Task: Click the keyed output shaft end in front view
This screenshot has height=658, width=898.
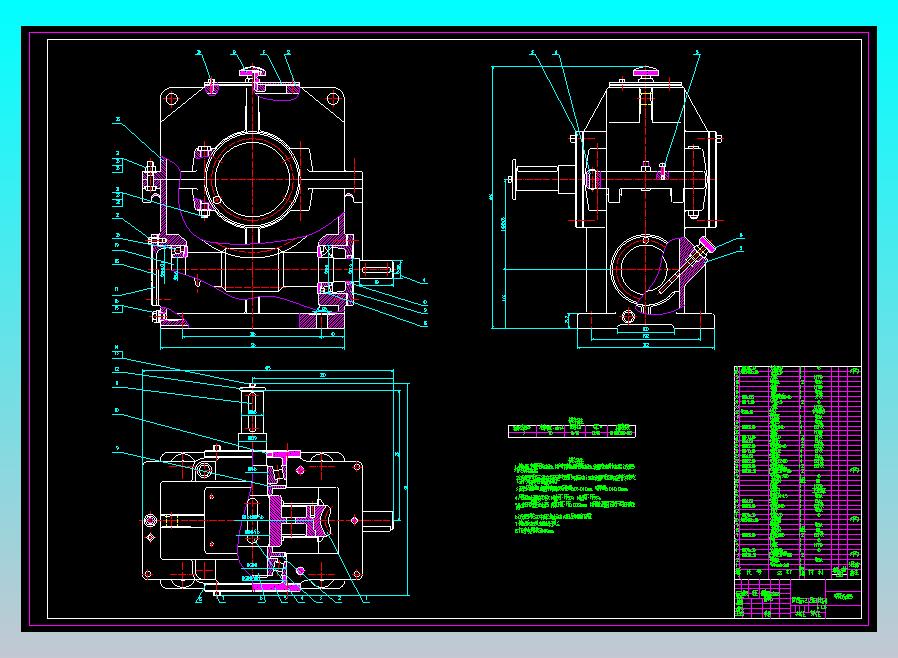Action: point(375,269)
